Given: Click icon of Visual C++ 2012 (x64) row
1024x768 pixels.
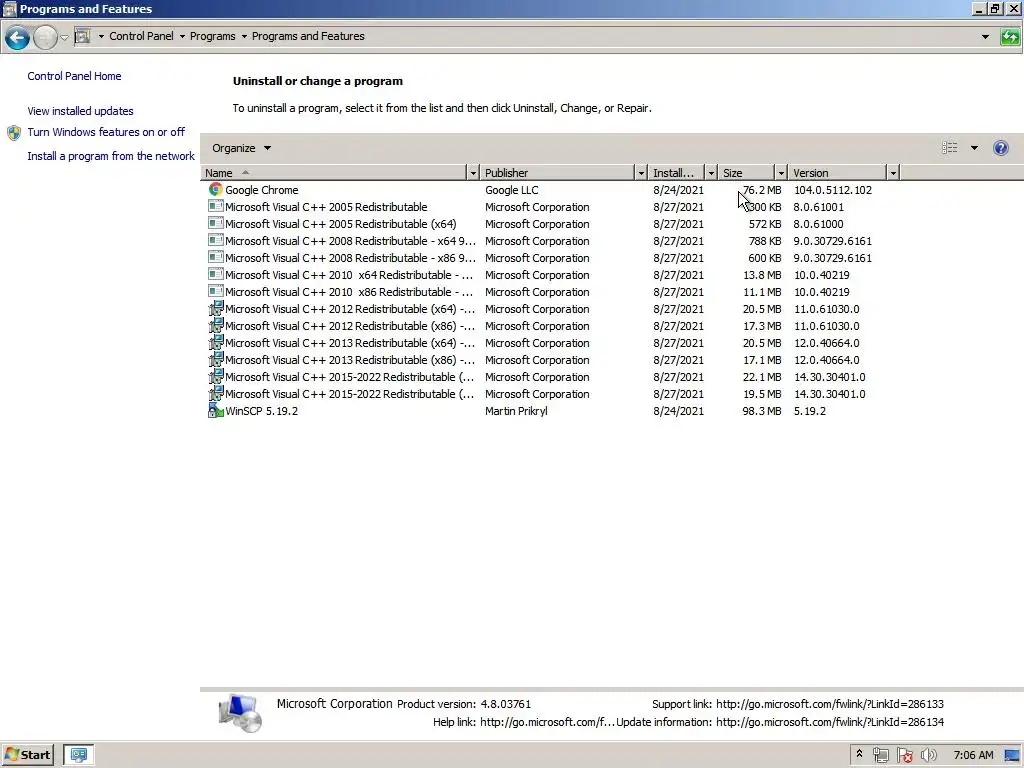Looking at the screenshot, I should pos(215,308).
